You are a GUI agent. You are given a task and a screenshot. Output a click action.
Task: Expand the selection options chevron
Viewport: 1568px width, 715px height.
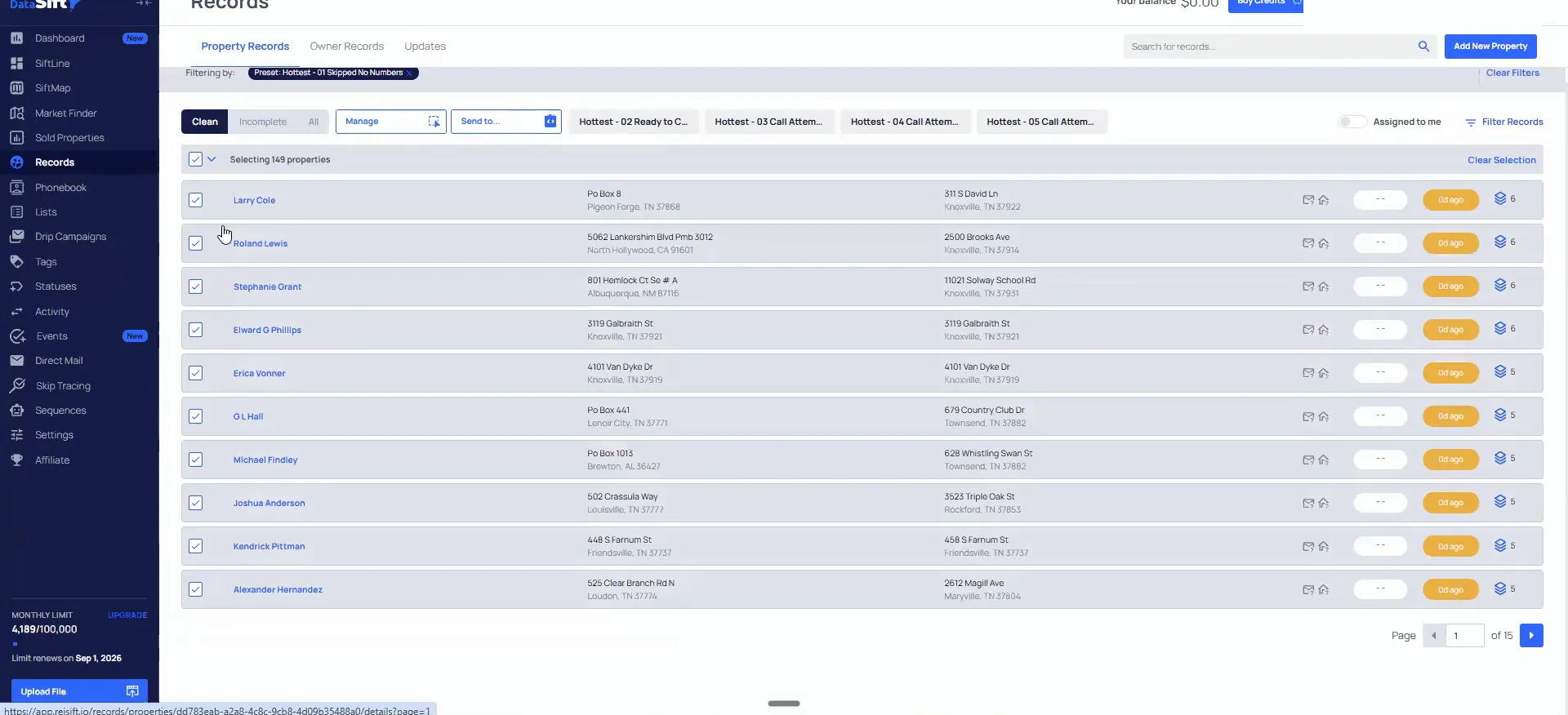point(212,159)
